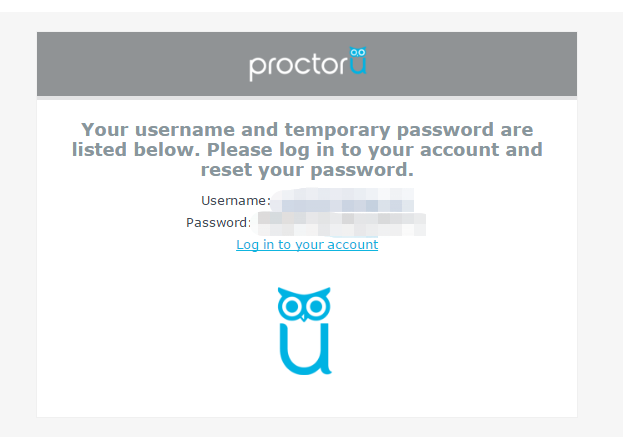Select the blurred password value
The height and width of the screenshot is (446, 623).
342,224
